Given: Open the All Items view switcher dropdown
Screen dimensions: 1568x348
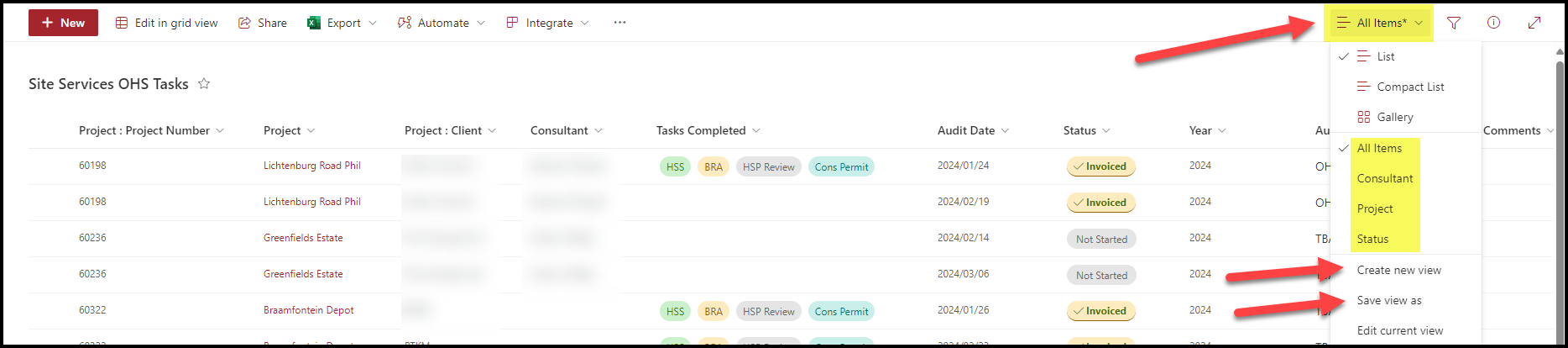Looking at the screenshot, I should [1380, 23].
